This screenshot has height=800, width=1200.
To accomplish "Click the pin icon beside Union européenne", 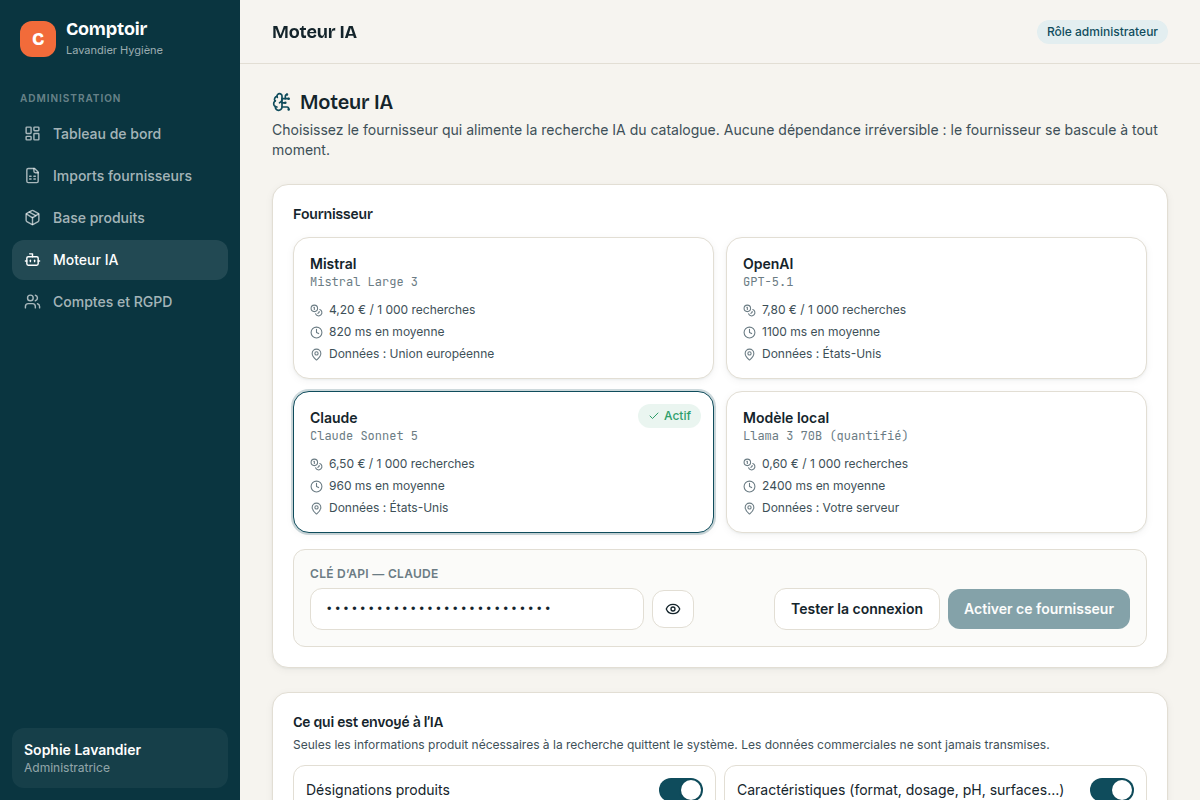I will click(x=317, y=354).
